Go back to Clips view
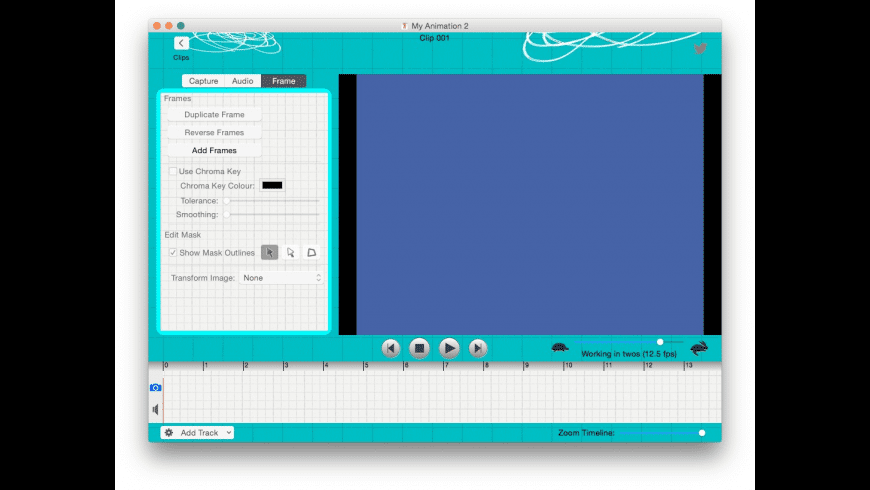This screenshot has height=490, width=870. click(181, 43)
